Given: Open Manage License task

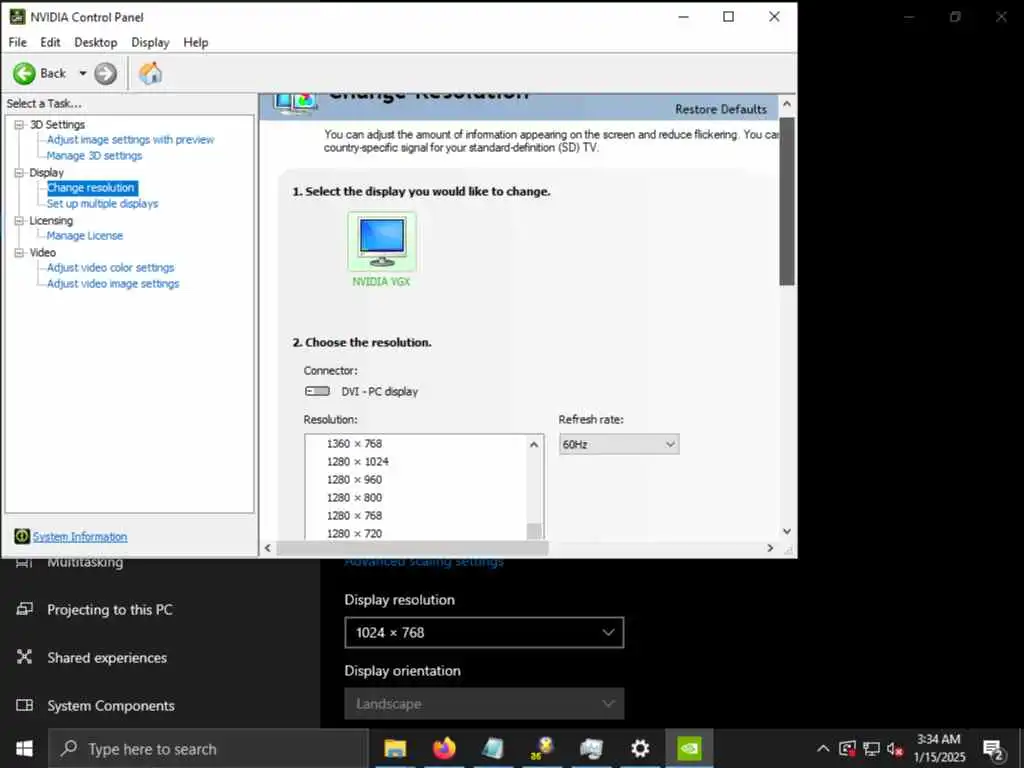Looking at the screenshot, I should (84, 236).
